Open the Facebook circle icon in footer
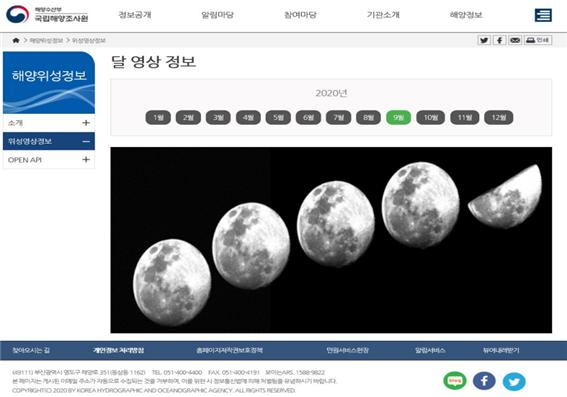Screen dimensions: 567x397 tap(484, 381)
